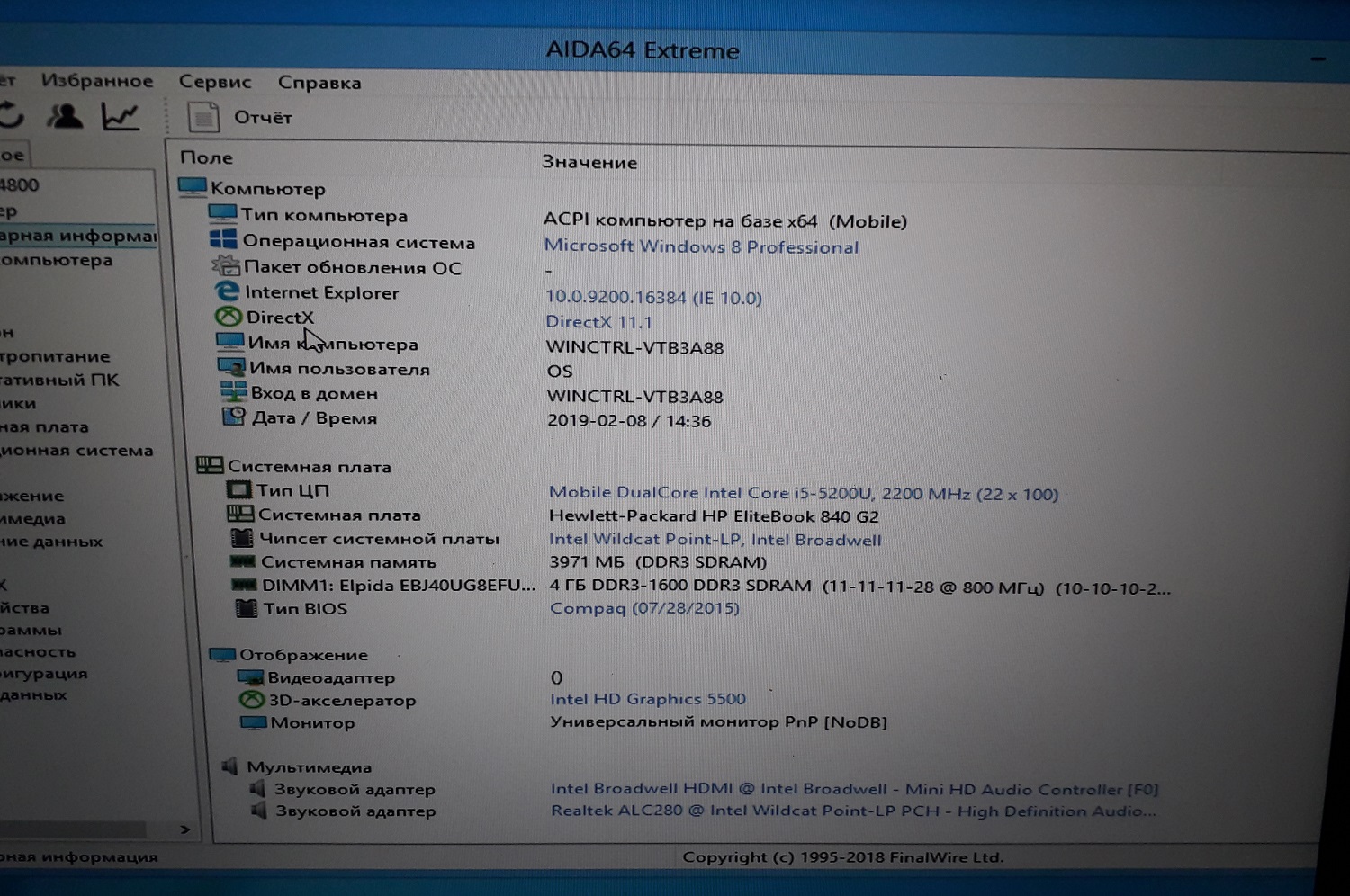Select the Звуковой адаптер row for Realtek ALC280
Screen dimensions: 1350x896
tap(355, 811)
